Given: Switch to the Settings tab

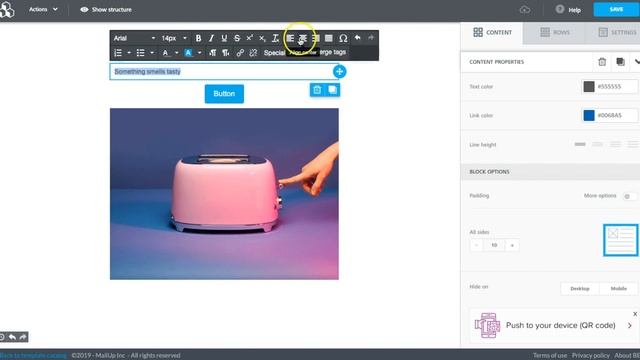Looking at the screenshot, I should point(617,32).
